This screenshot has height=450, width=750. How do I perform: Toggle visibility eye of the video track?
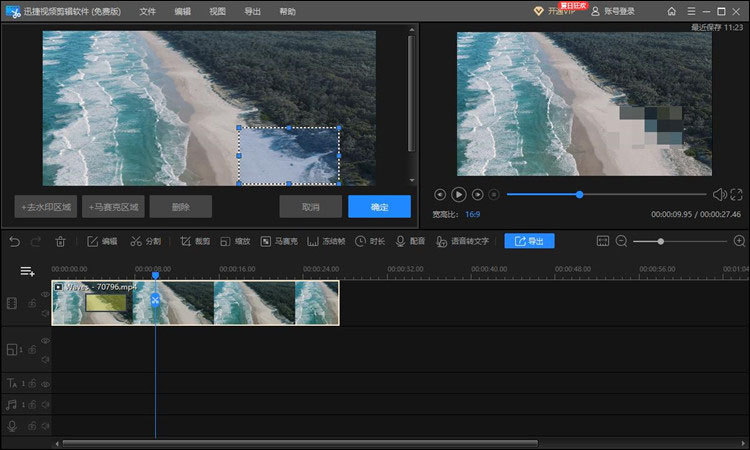[x=45, y=295]
